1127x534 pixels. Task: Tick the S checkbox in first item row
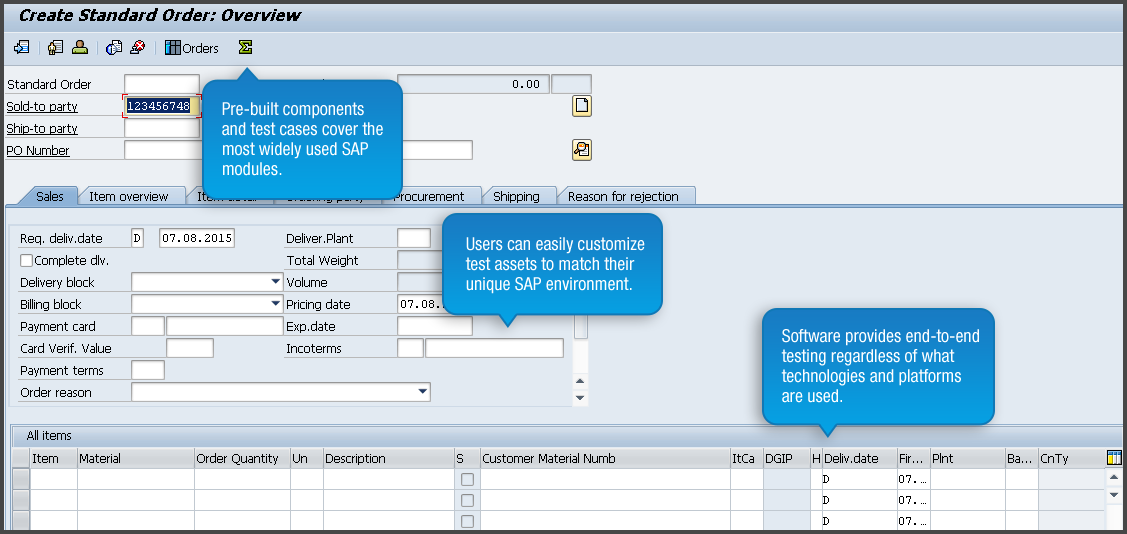467,480
